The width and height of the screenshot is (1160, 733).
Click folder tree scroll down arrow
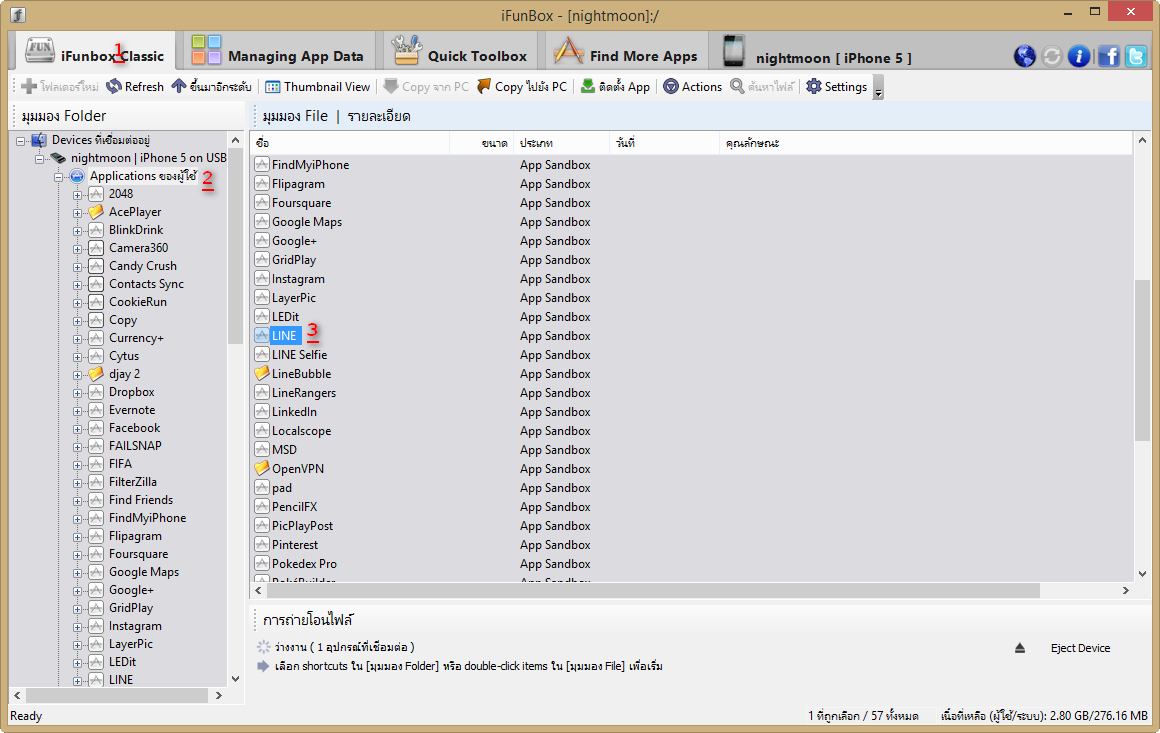(x=235, y=679)
